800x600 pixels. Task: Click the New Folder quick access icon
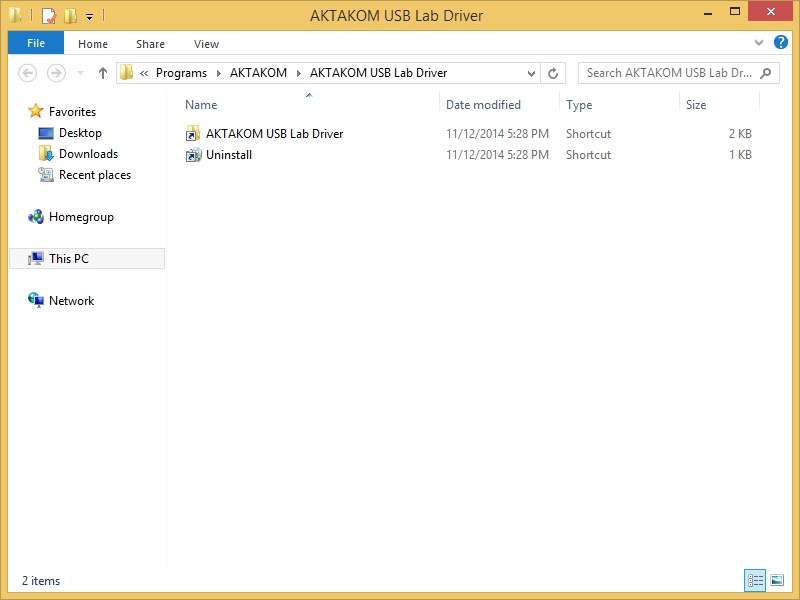(70, 16)
